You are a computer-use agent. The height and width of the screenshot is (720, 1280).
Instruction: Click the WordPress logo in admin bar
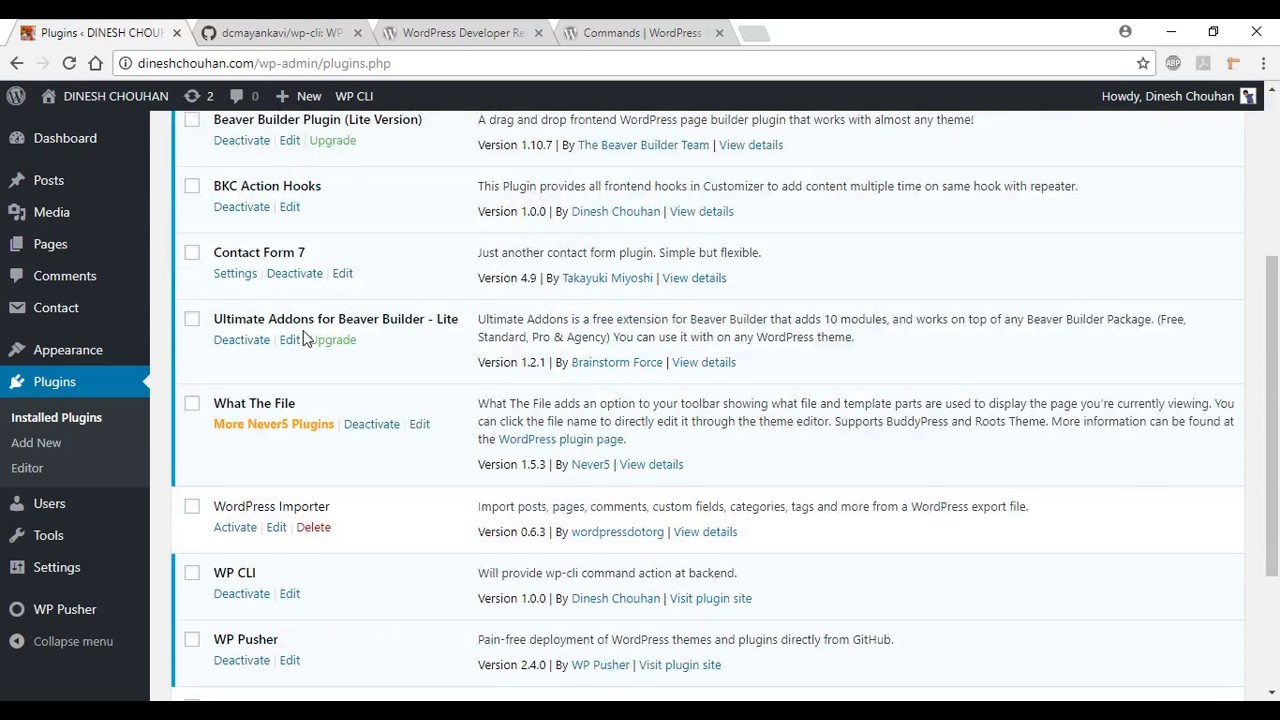tap(16, 96)
